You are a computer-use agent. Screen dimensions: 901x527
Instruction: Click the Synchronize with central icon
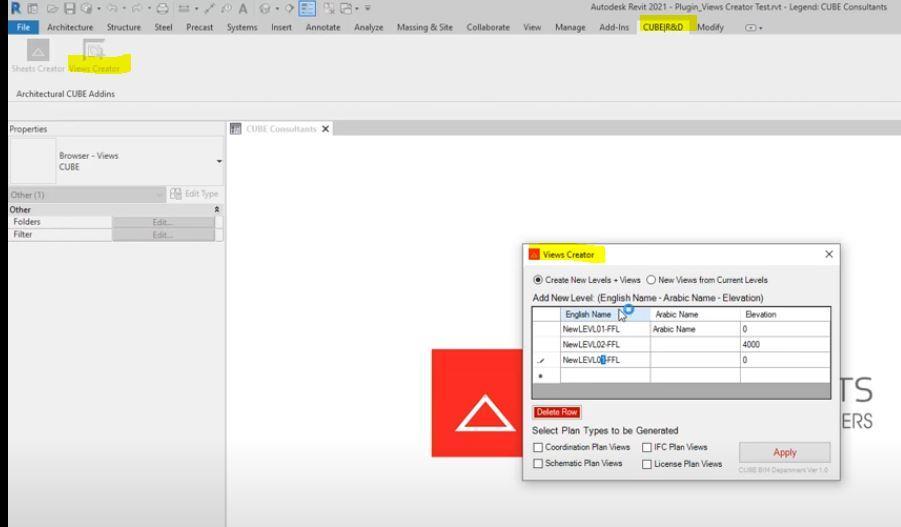(86, 9)
